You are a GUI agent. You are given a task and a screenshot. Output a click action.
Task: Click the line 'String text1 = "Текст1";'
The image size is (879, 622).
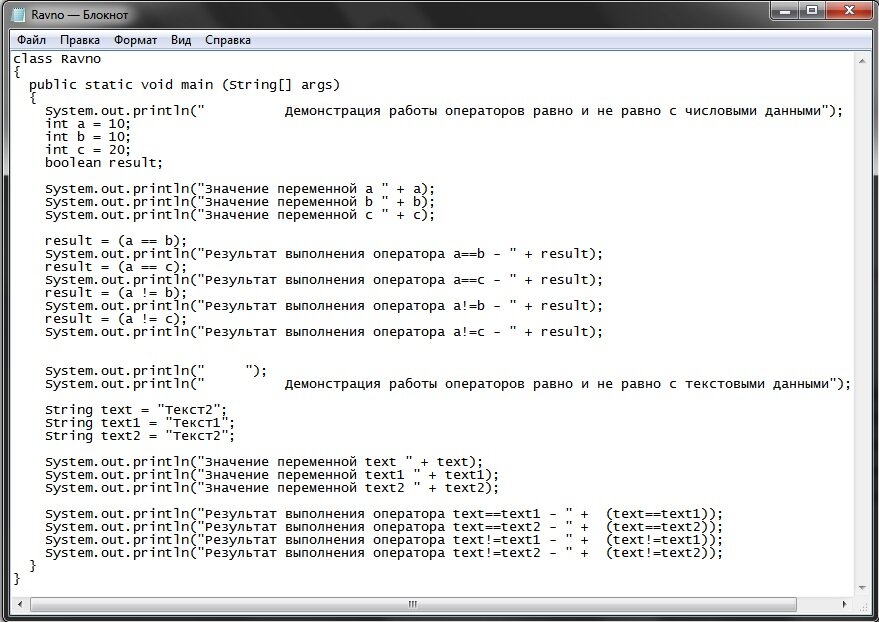pyautogui.click(x=140, y=423)
